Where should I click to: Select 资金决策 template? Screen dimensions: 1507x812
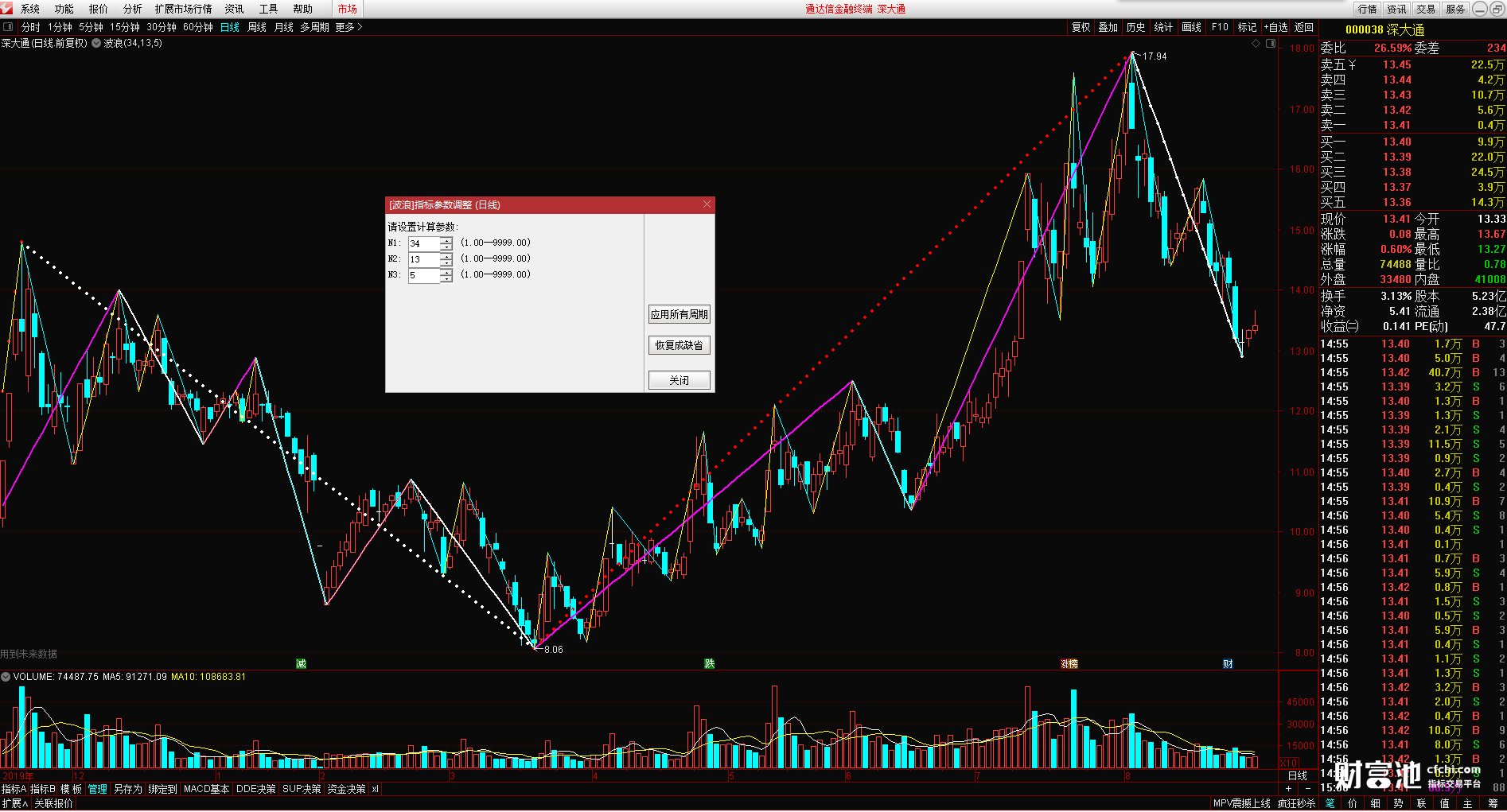pyautogui.click(x=346, y=789)
